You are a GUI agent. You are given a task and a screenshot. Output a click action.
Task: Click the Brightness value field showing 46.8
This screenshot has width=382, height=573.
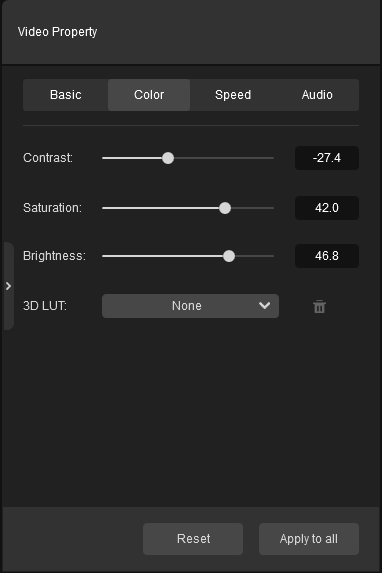coord(327,256)
